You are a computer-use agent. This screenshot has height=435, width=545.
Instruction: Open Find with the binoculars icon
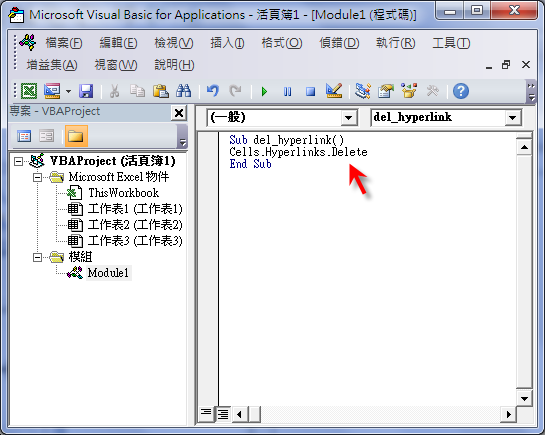(184, 91)
